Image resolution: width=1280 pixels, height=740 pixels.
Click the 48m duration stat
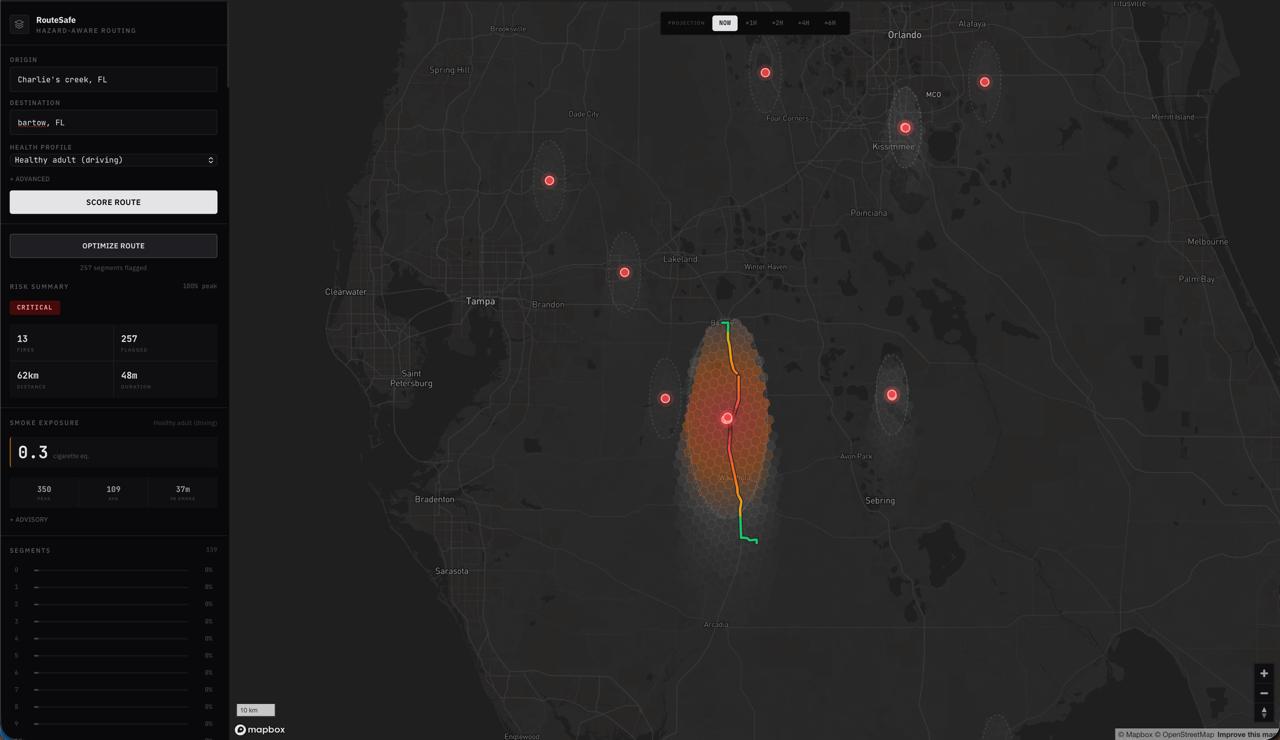165,379
